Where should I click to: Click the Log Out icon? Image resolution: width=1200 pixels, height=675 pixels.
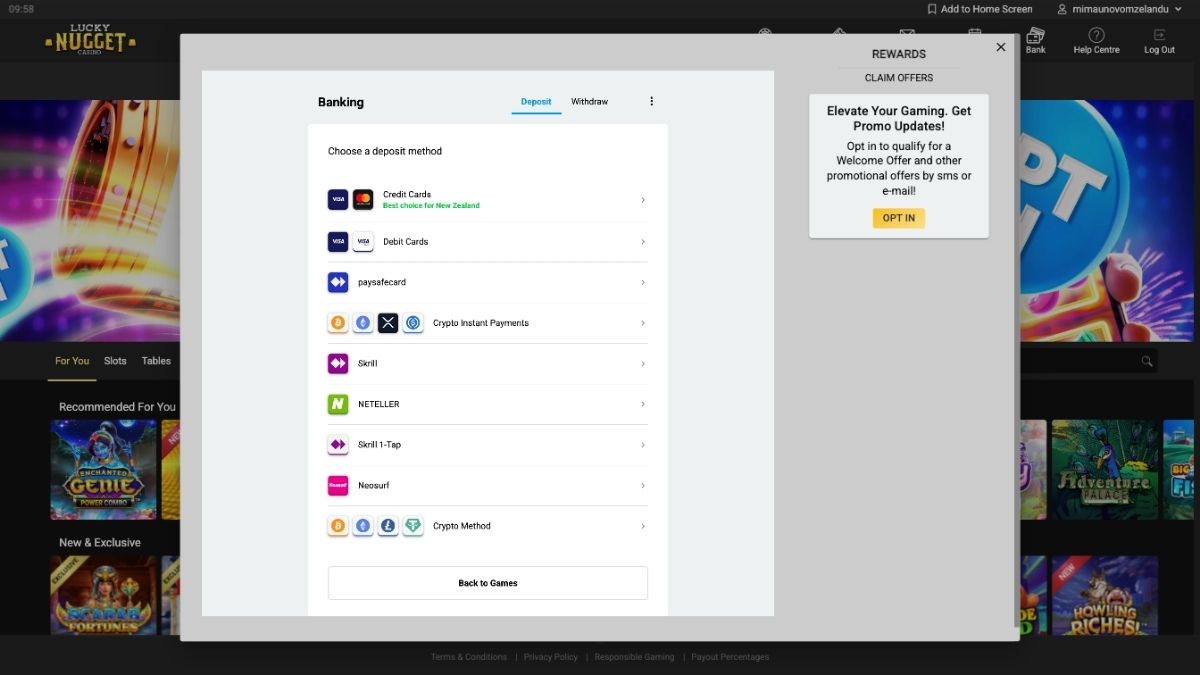tap(1160, 35)
